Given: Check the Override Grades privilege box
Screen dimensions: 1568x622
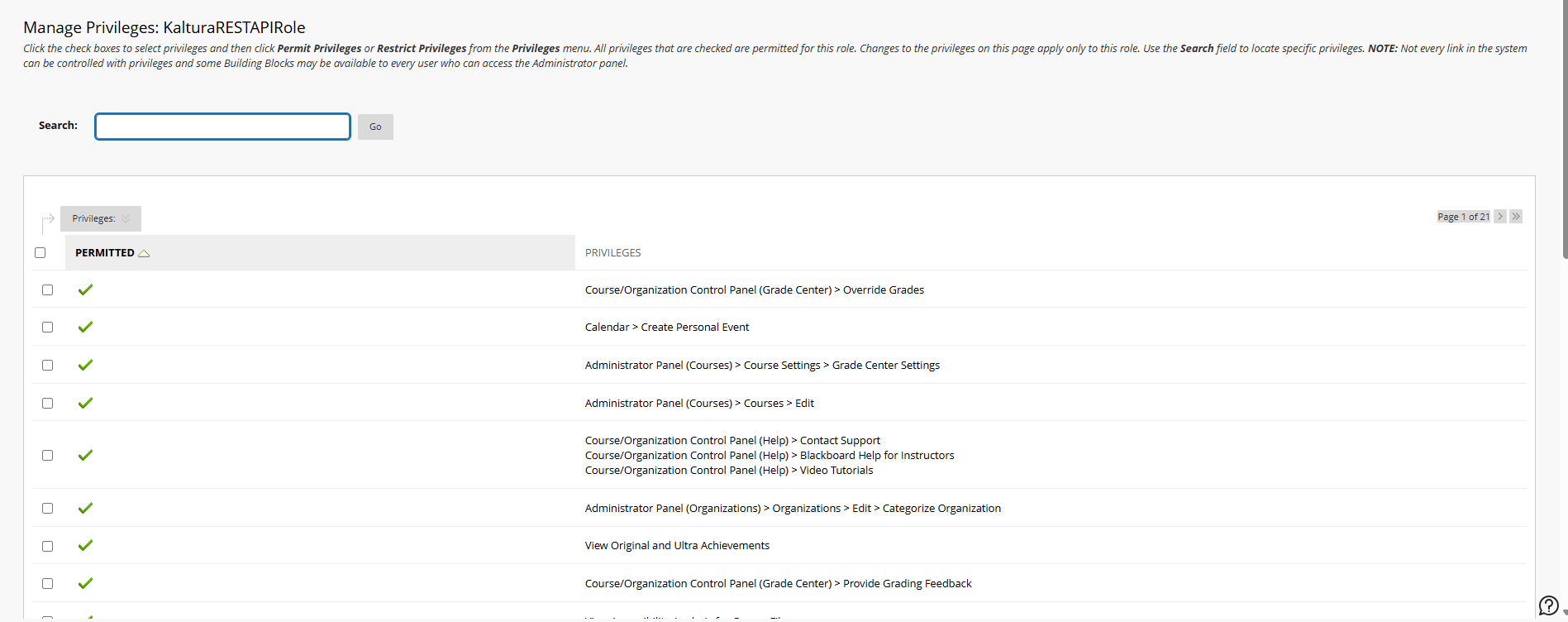Looking at the screenshot, I should (48, 289).
